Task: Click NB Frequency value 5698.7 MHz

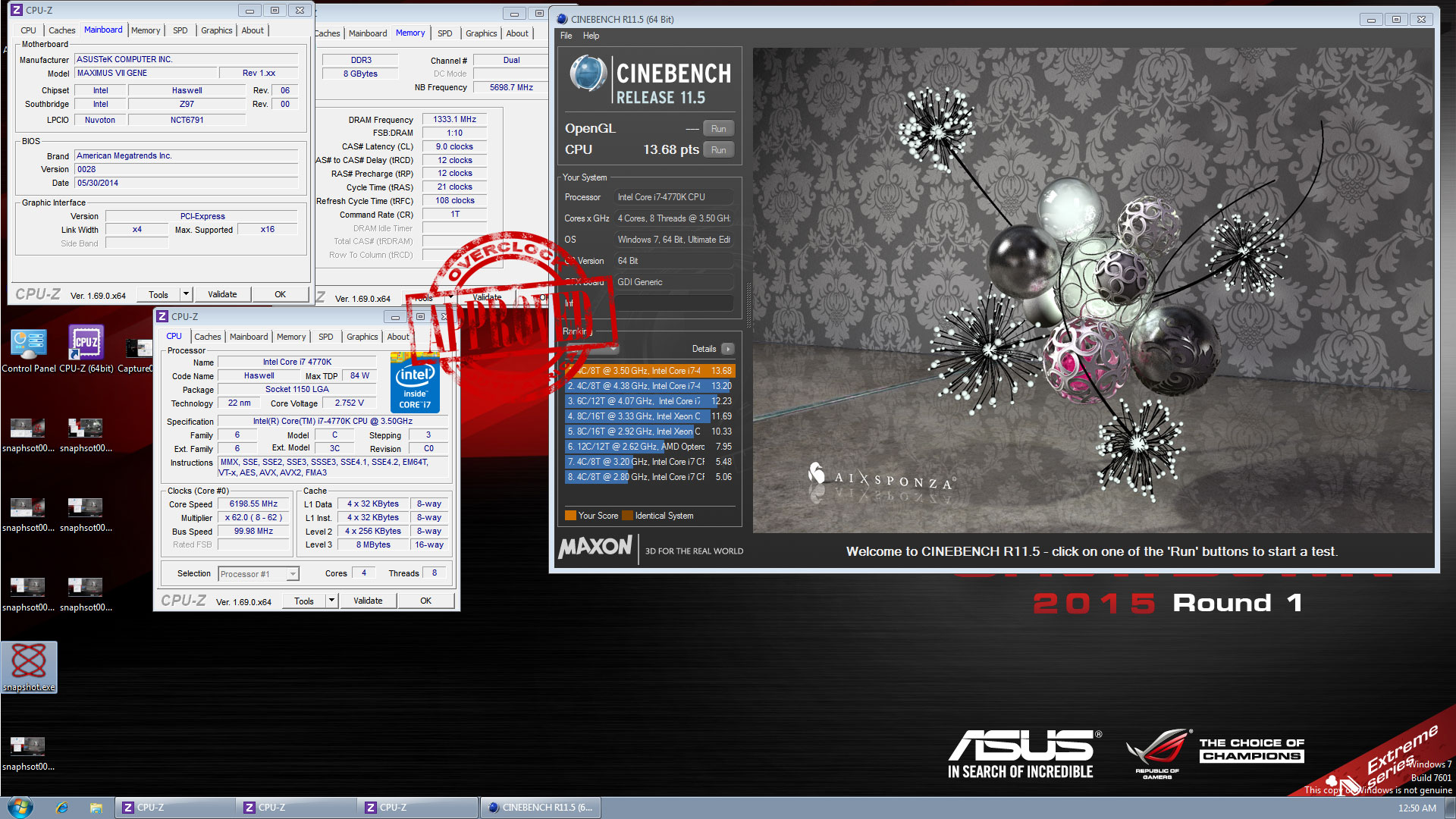Action: (x=511, y=87)
